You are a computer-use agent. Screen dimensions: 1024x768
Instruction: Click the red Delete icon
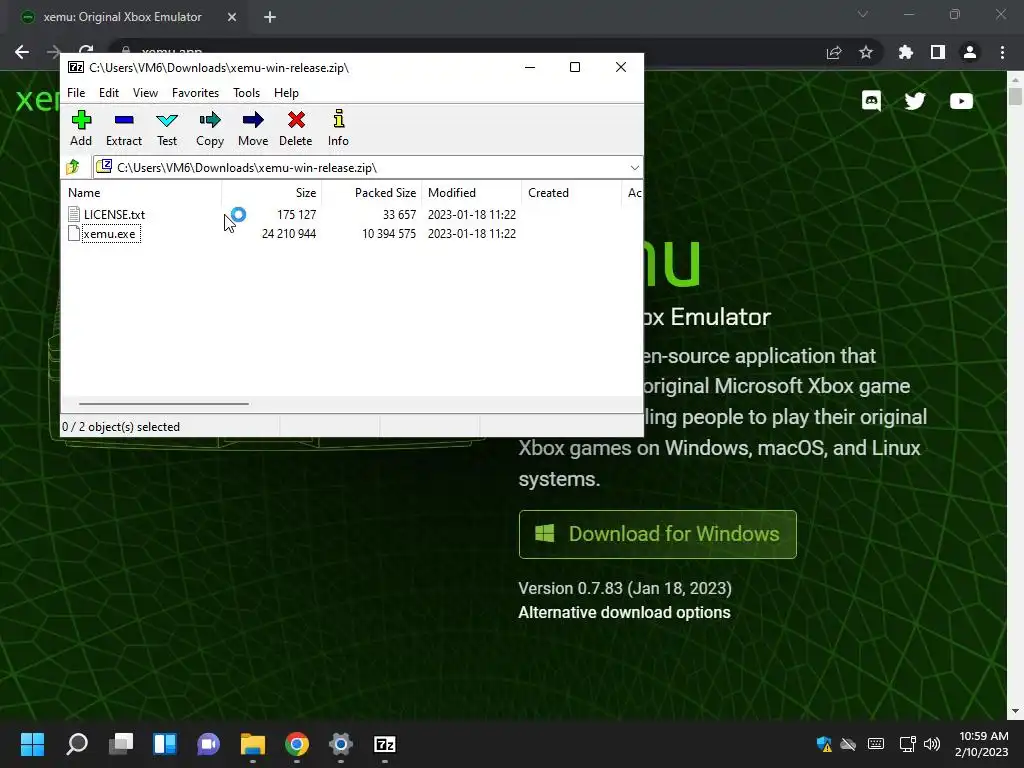tap(296, 128)
